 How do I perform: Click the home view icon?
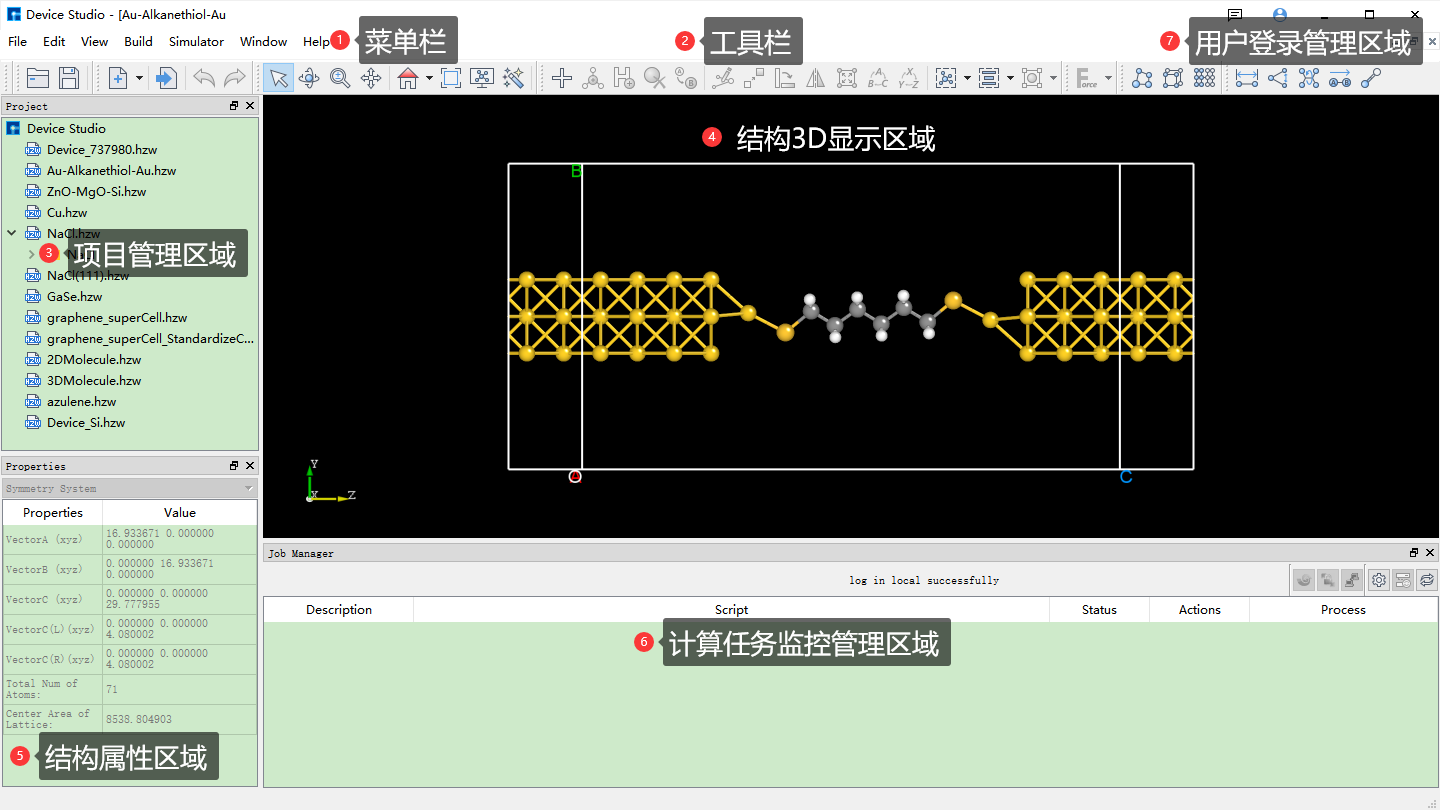point(409,78)
